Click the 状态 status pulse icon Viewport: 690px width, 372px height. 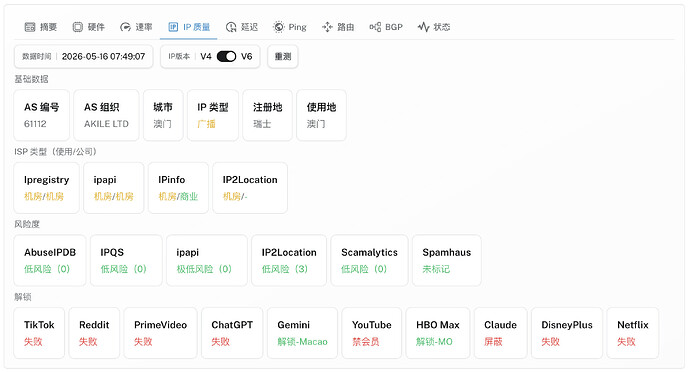pyautogui.click(x=423, y=27)
